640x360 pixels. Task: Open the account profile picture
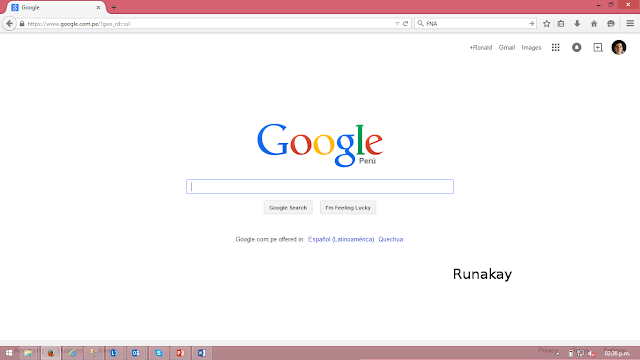point(619,47)
